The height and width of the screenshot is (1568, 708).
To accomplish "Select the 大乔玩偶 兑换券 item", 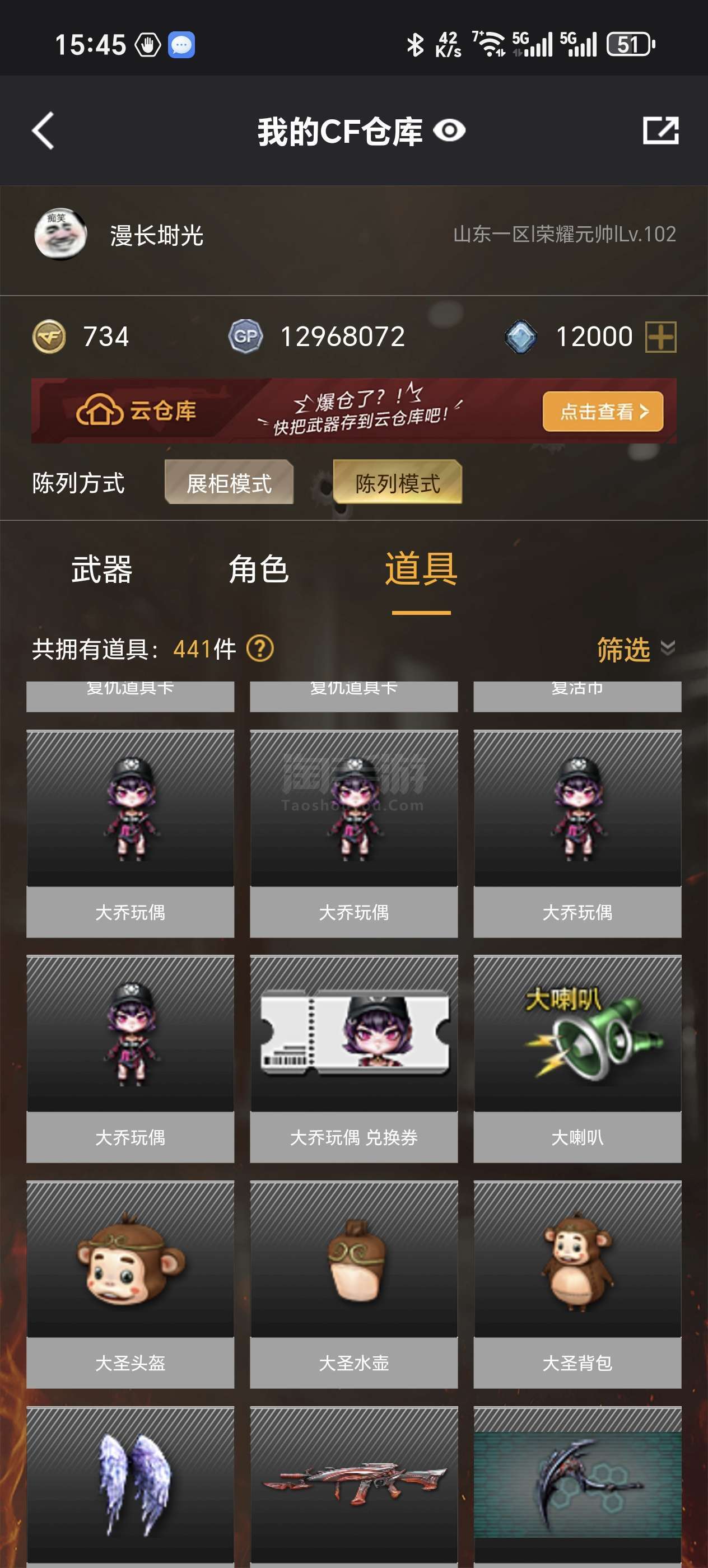I will tap(353, 1059).
